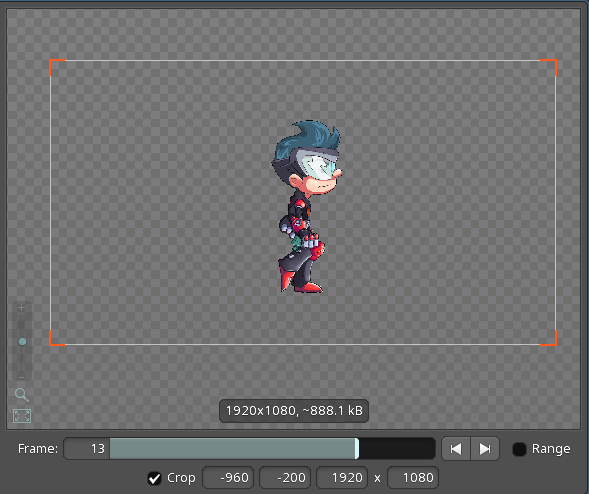Click the bottom-right orange crop corner handle
Screen dimensions: 589x494
549,338
